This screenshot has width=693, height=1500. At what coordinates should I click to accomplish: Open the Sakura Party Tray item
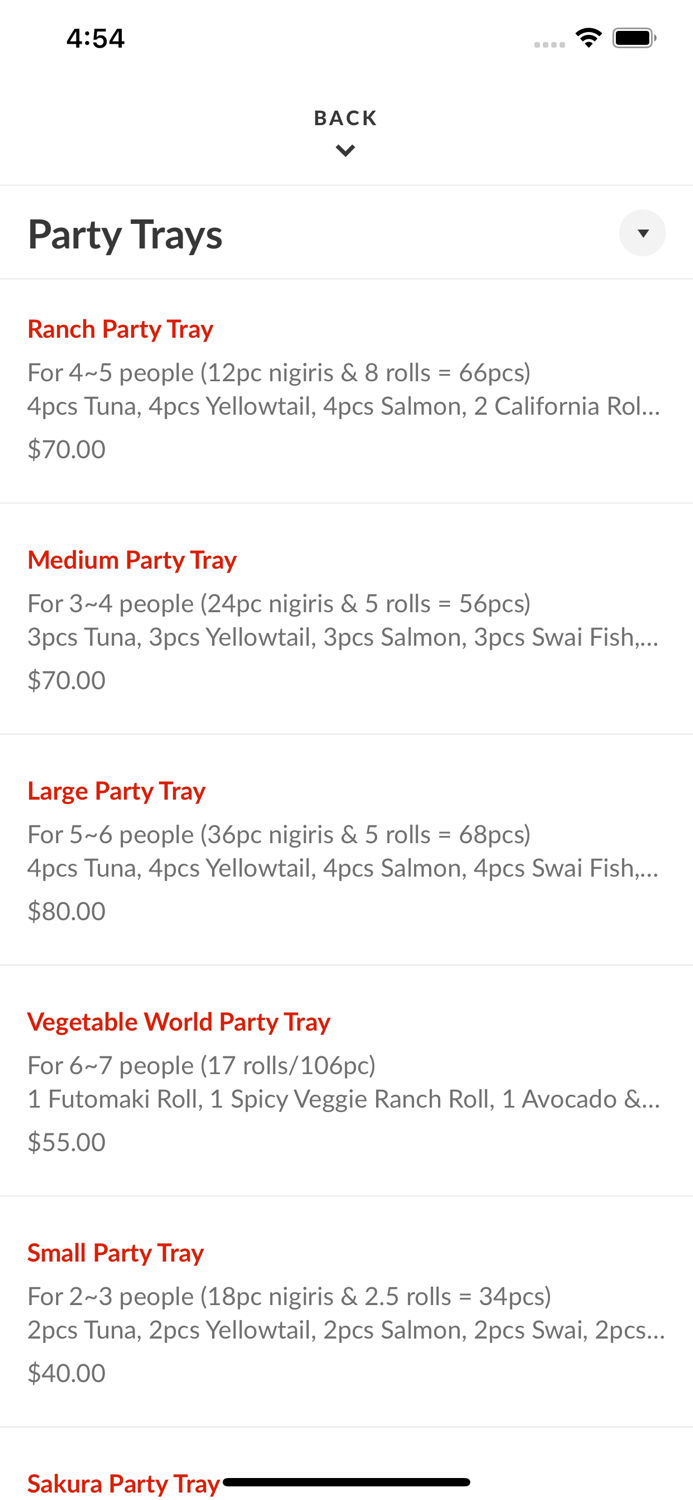(x=122, y=1483)
